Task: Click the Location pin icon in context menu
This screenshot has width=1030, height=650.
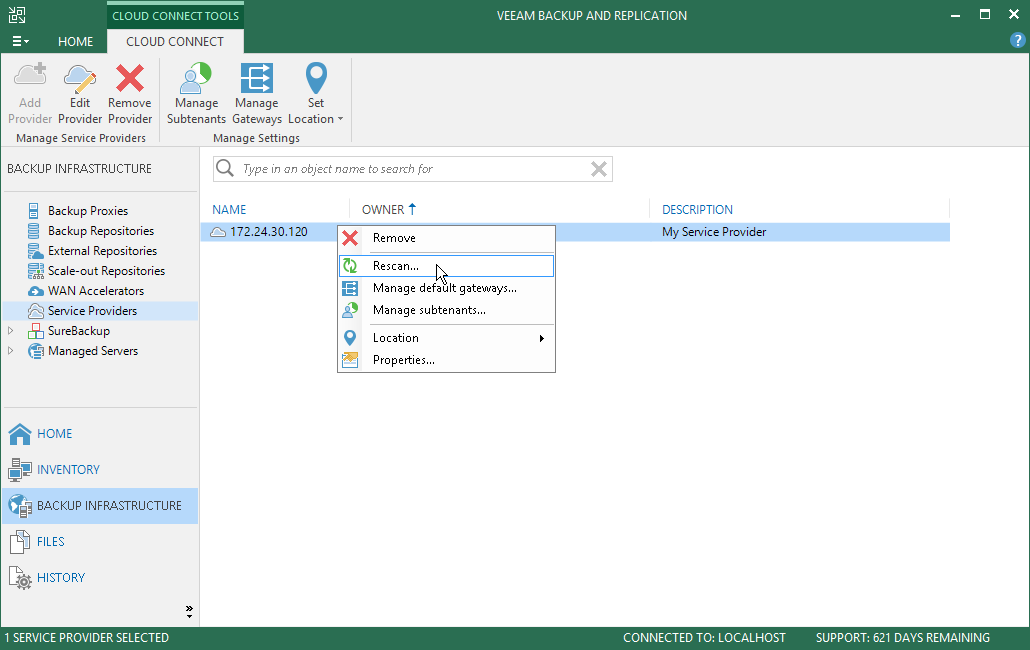Action: pyautogui.click(x=350, y=338)
